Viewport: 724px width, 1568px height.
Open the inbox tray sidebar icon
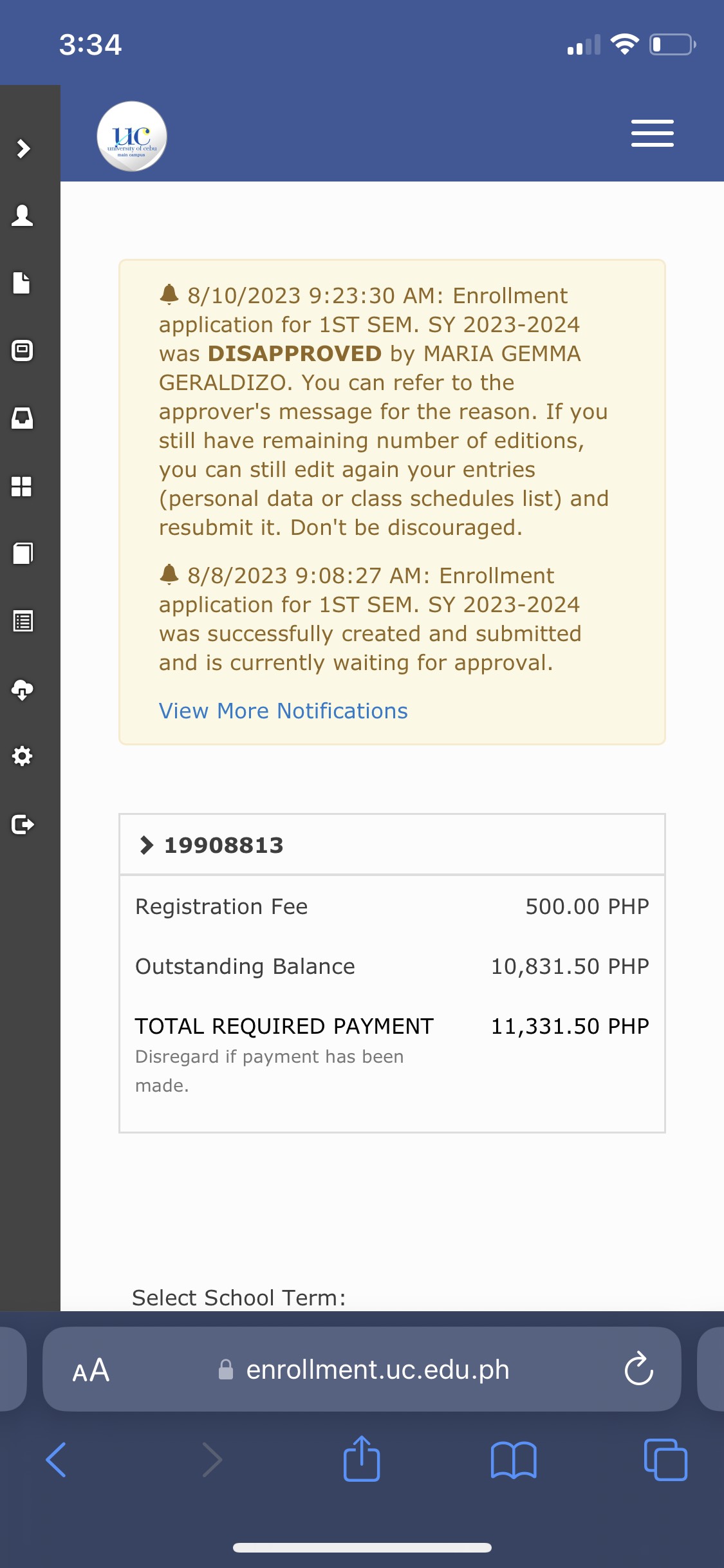pyautogui.click(x=23, y=418)
